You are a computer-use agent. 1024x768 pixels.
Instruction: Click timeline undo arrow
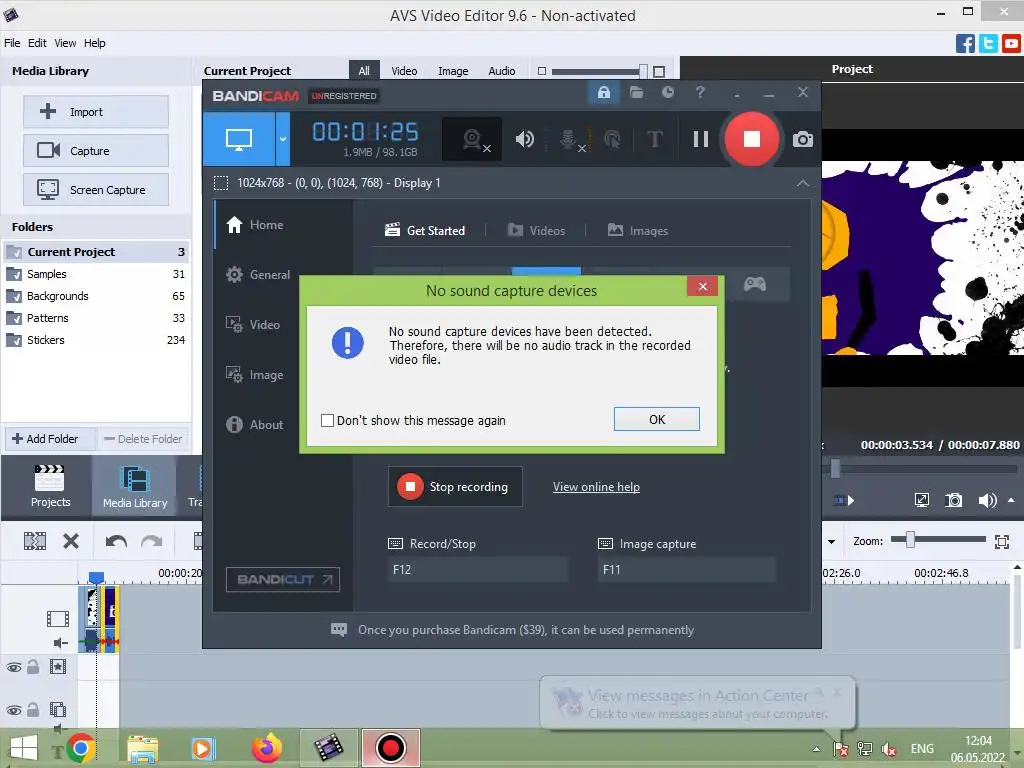[x=116, y=541]
